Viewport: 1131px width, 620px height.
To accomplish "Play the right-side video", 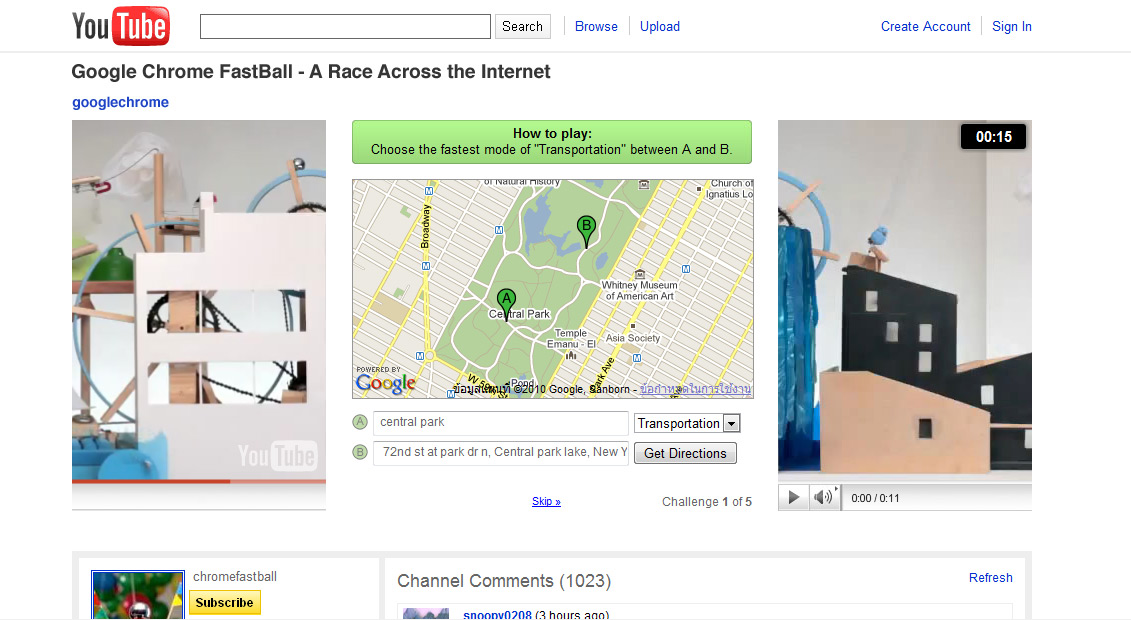I will [x=793, y=497].
